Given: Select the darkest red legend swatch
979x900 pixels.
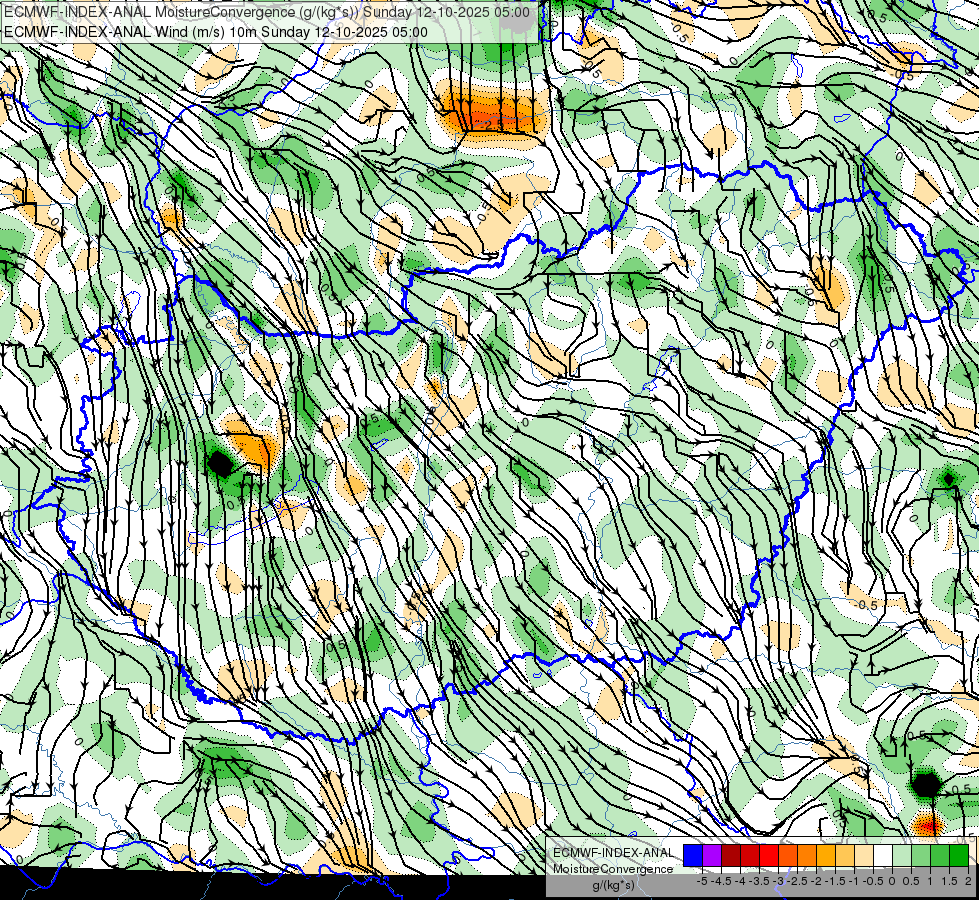Looking at the screenshot, I should [731, 856].
